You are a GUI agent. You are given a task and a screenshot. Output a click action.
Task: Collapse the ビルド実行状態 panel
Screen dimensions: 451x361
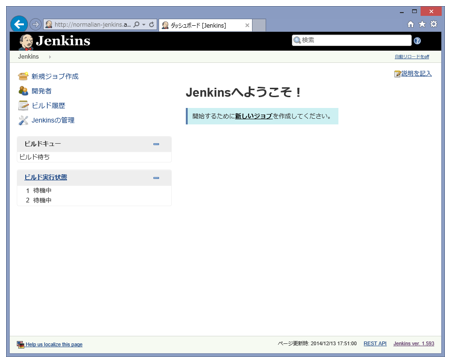(x=156, y=178)
